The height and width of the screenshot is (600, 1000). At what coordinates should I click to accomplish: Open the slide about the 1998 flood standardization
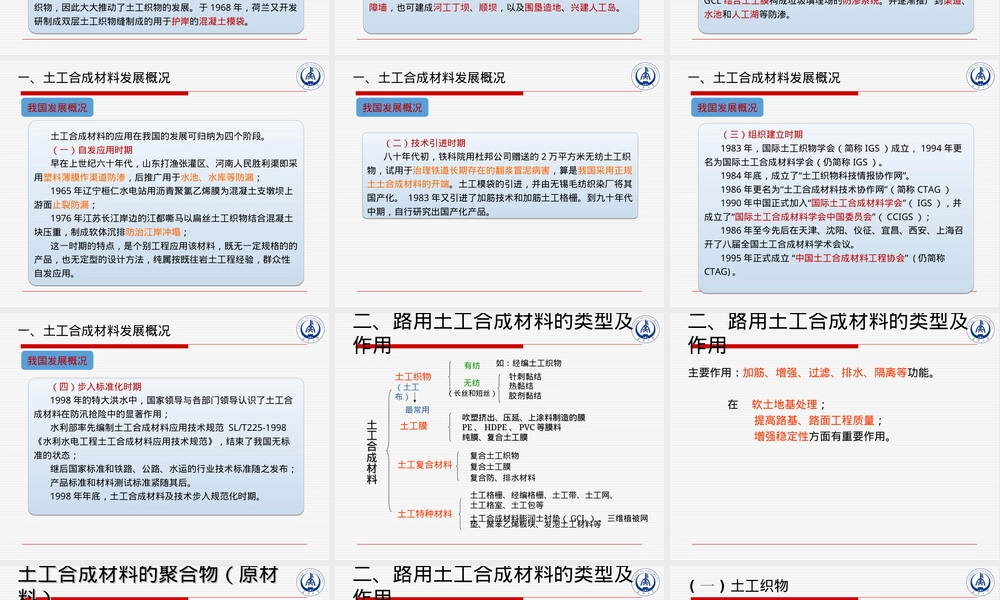tap(165, 435)
